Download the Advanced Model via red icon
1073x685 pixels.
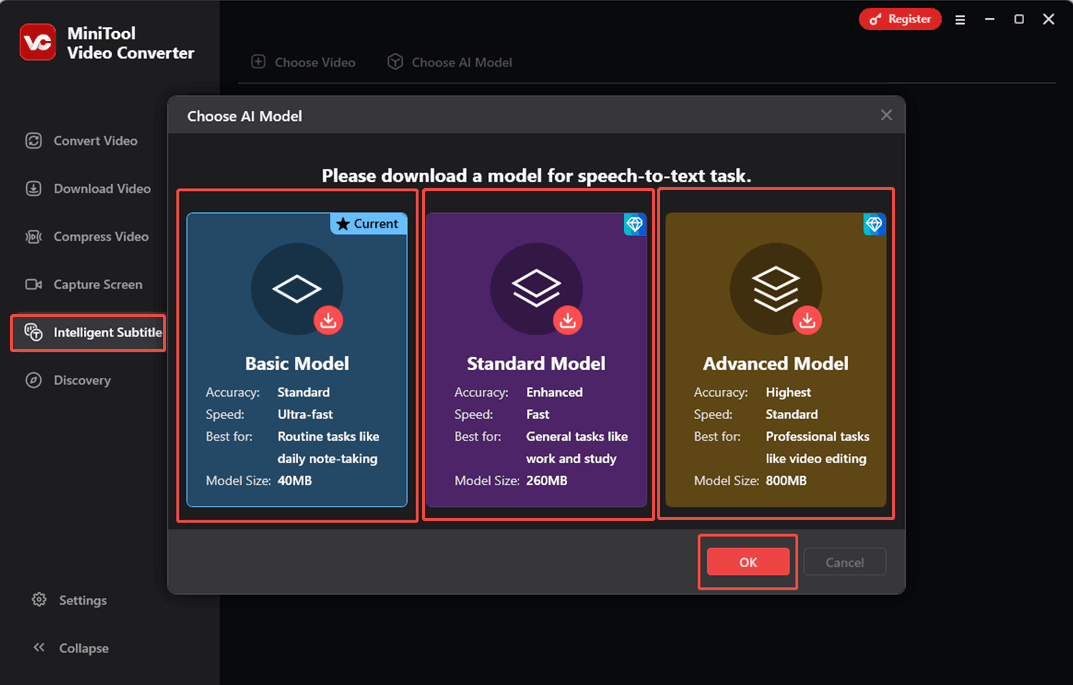coord(807,320)
